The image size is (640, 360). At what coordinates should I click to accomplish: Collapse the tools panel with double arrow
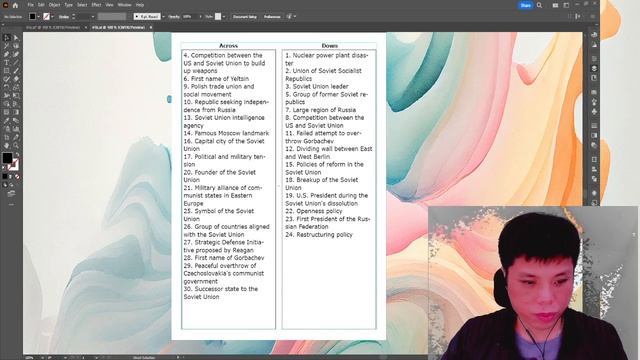pos(3,25)
